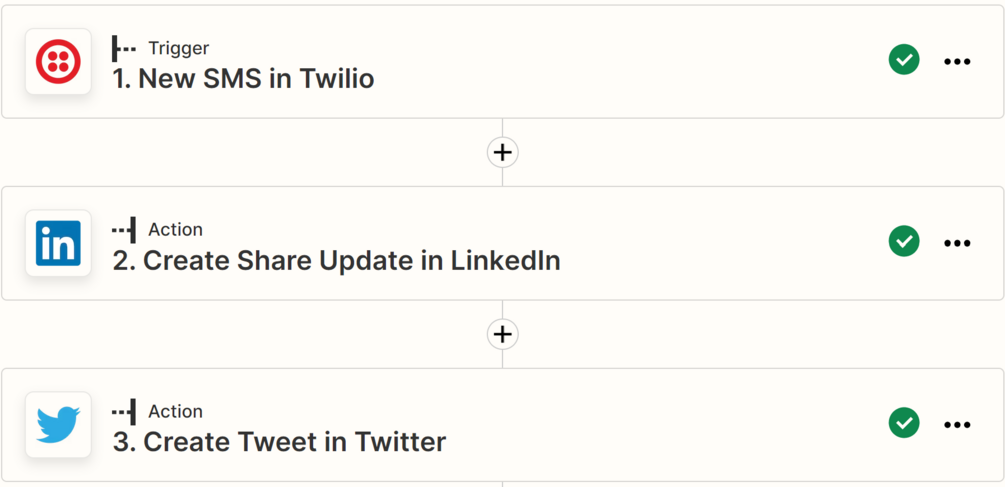Screen dimensions: 1005x487
Task: Open the "Create Tweet in Twitter" step
Action: pyautogui.click(x=279, y=442)
